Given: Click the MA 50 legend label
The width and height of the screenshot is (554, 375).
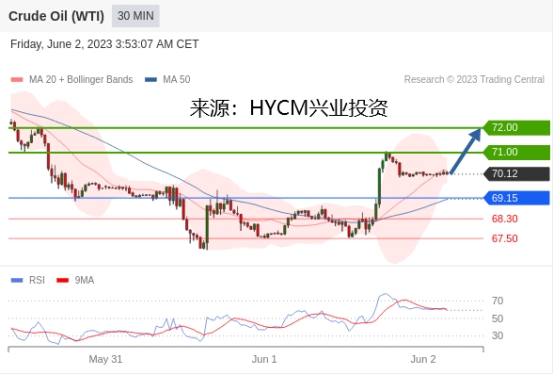Looking at the screenshot, I should (x=176, y=80).
